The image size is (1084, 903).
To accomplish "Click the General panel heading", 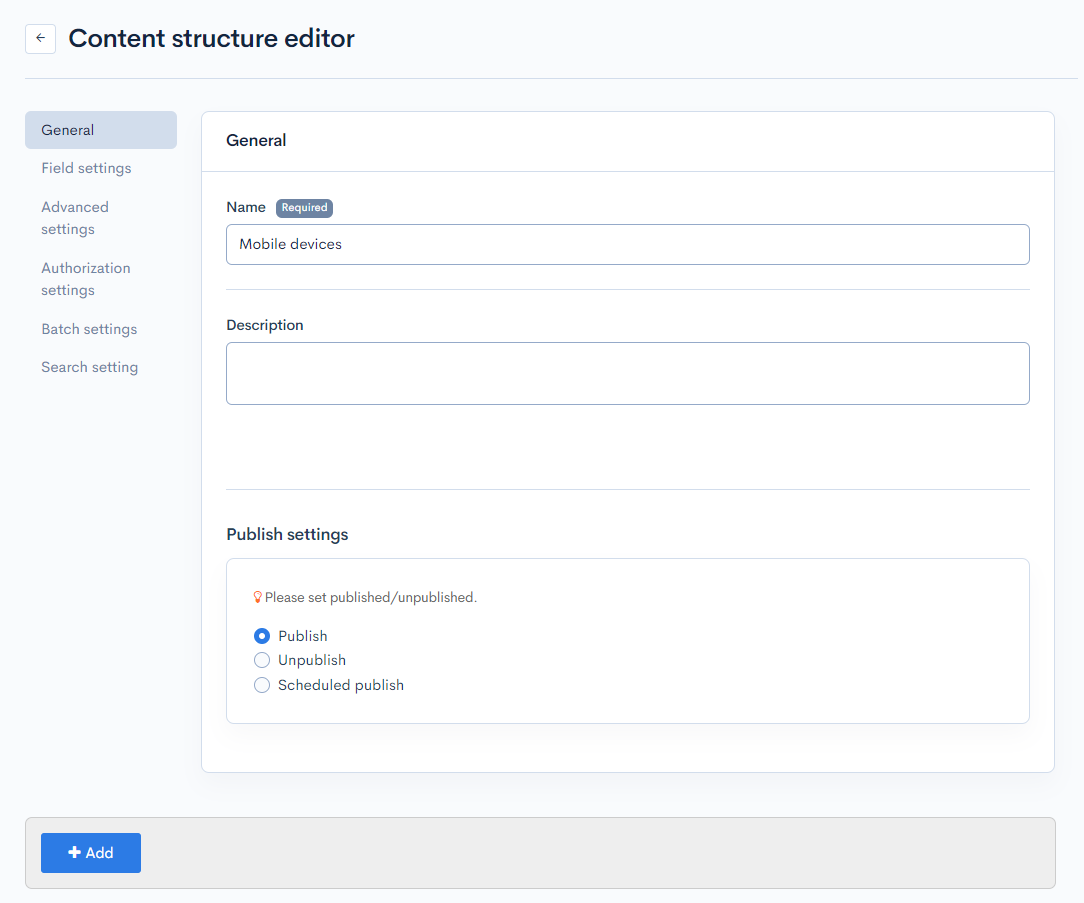I will click(x=256, y=141).
